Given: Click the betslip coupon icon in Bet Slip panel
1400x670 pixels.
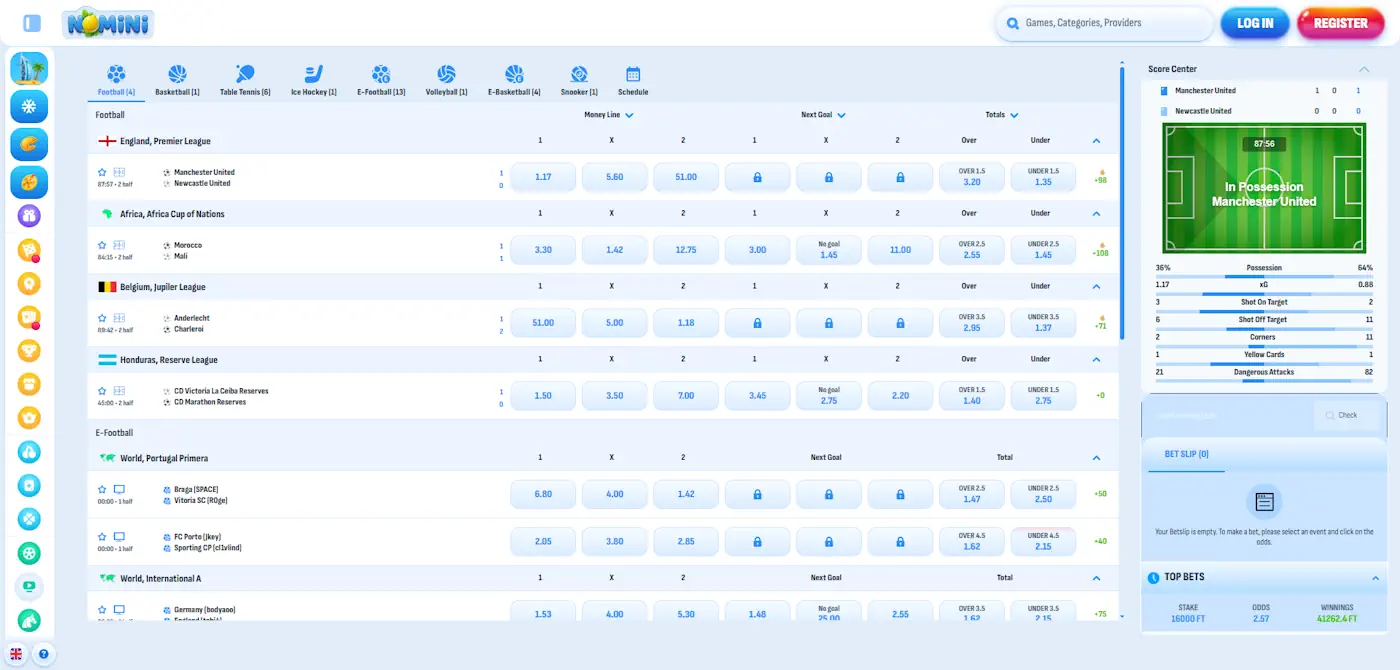Looking at the screenshot, I should click(1263, 503).
